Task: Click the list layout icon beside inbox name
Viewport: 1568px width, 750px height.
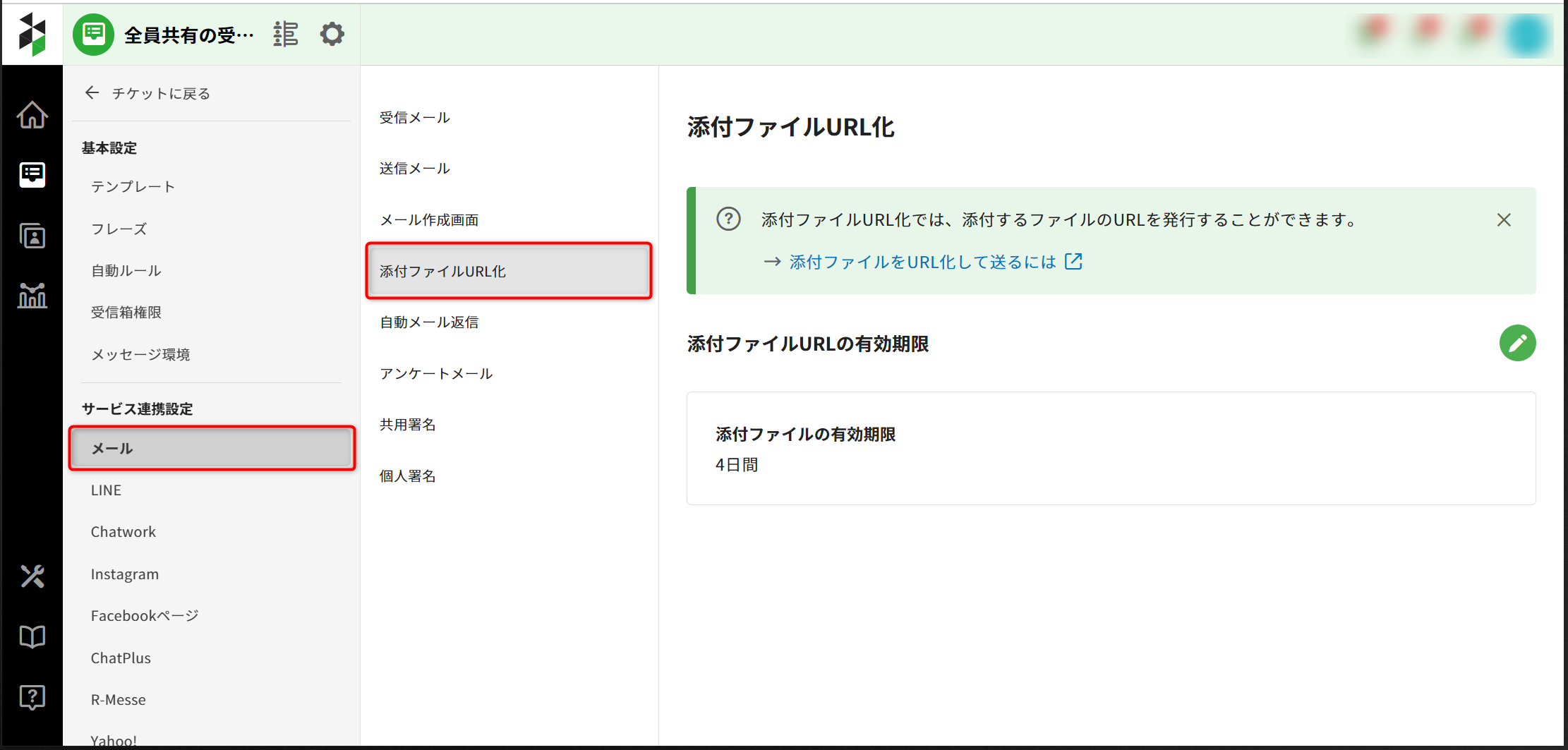Action: point(286,34)
